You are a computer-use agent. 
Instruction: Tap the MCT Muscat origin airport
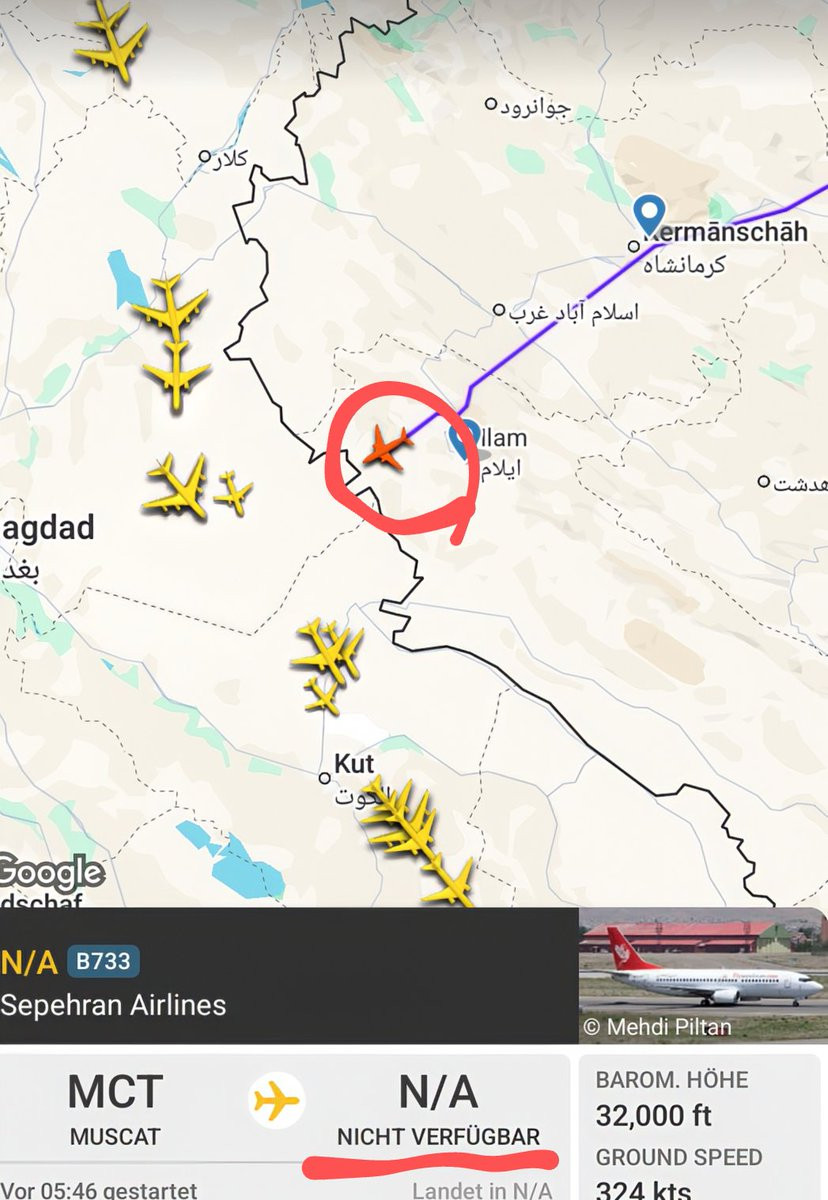pyautogui.click(x=117, y=1108)
